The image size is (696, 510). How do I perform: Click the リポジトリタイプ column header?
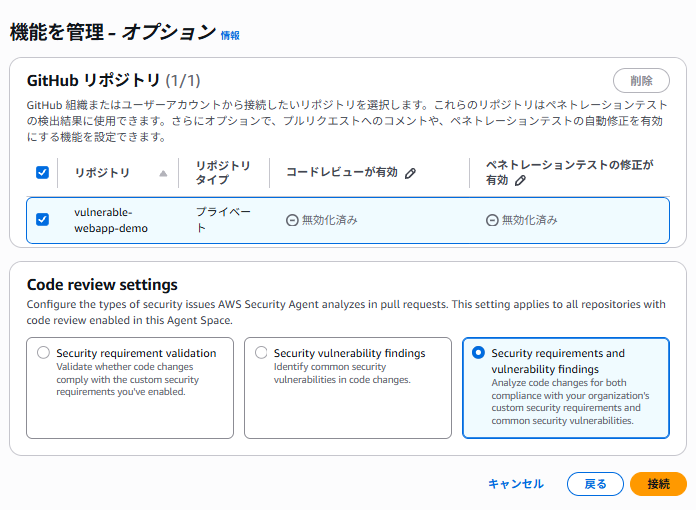(222, 172)
